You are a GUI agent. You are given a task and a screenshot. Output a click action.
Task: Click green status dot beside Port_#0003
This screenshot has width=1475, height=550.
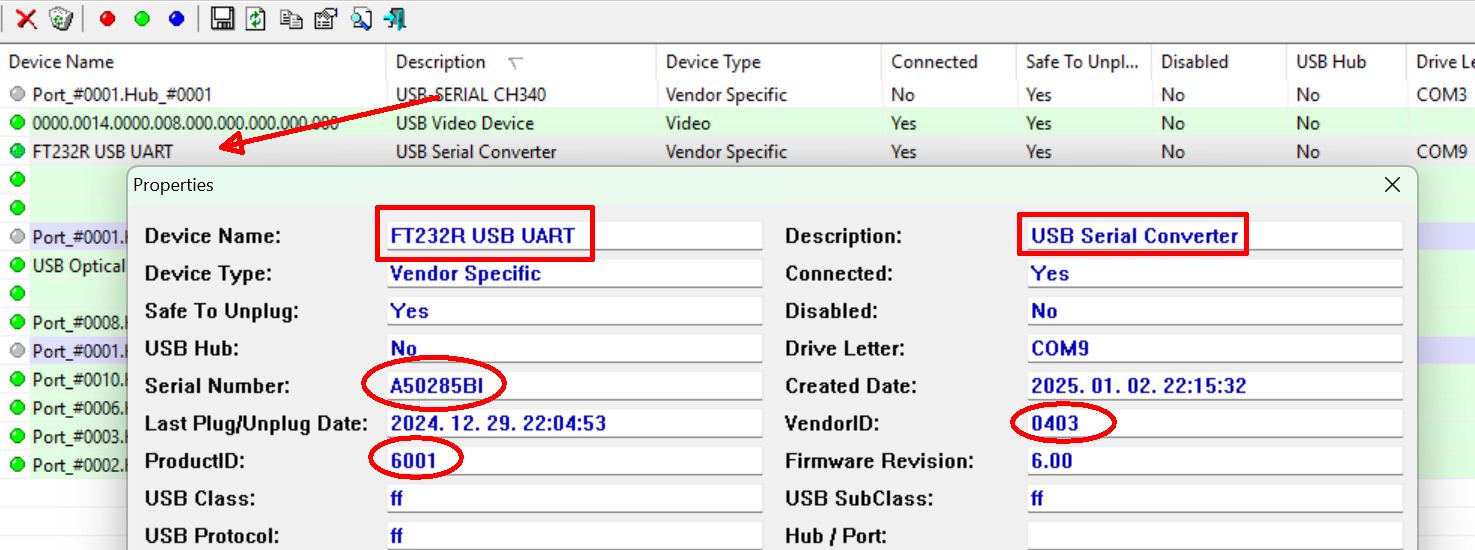point(17,437)
